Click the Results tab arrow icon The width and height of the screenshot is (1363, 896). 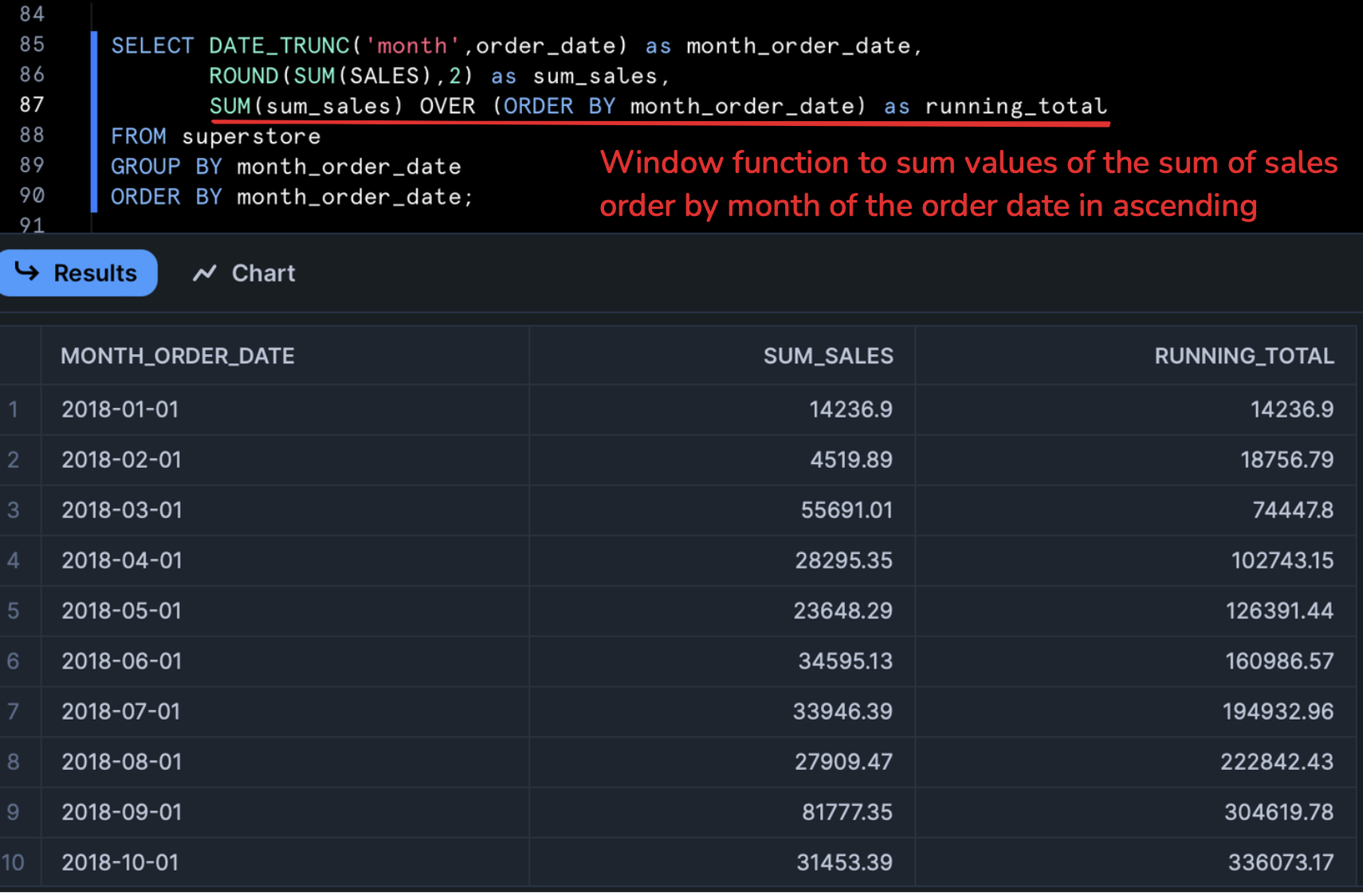point(27,273)
